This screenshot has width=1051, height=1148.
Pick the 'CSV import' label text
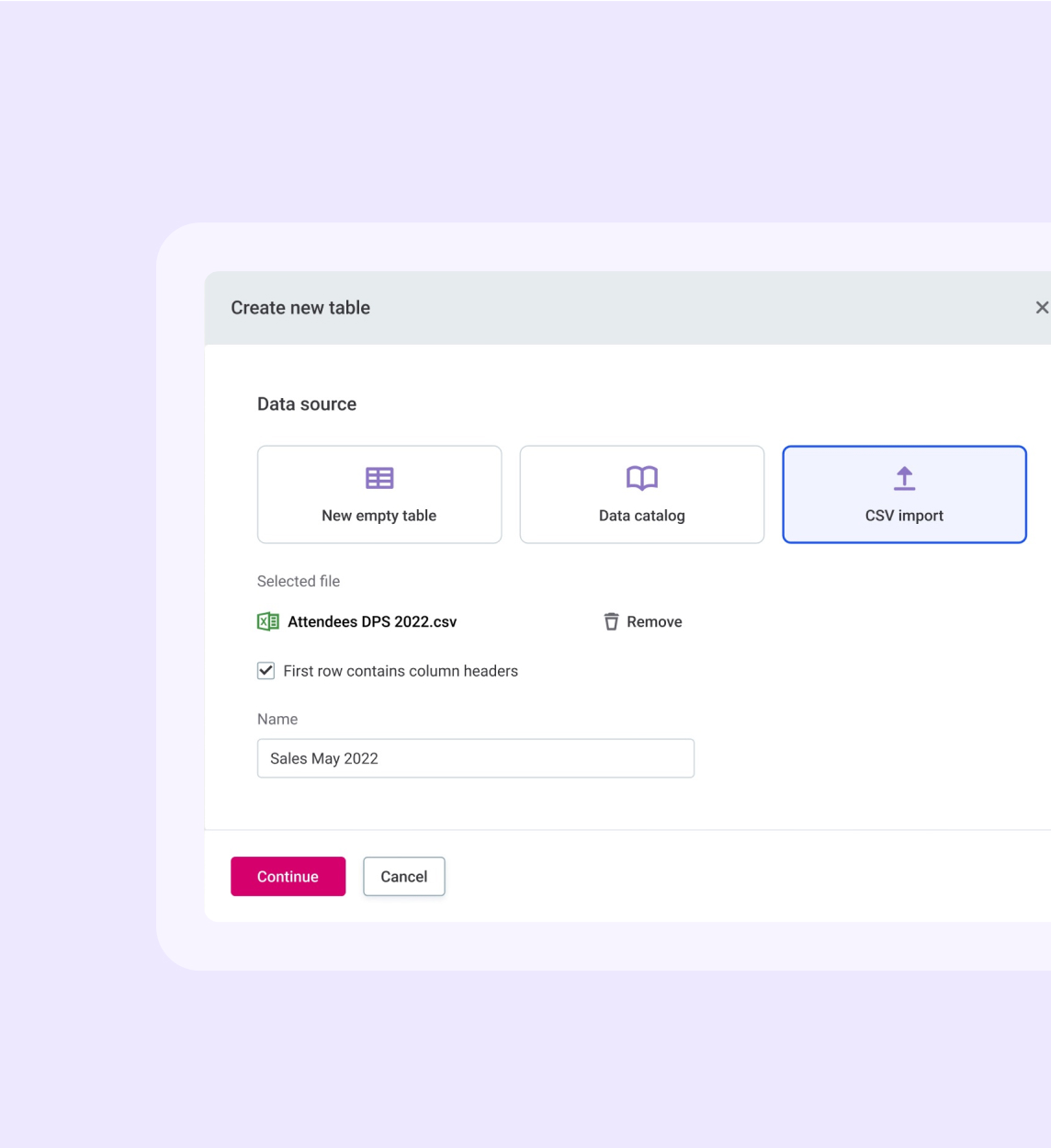(904, 516)
